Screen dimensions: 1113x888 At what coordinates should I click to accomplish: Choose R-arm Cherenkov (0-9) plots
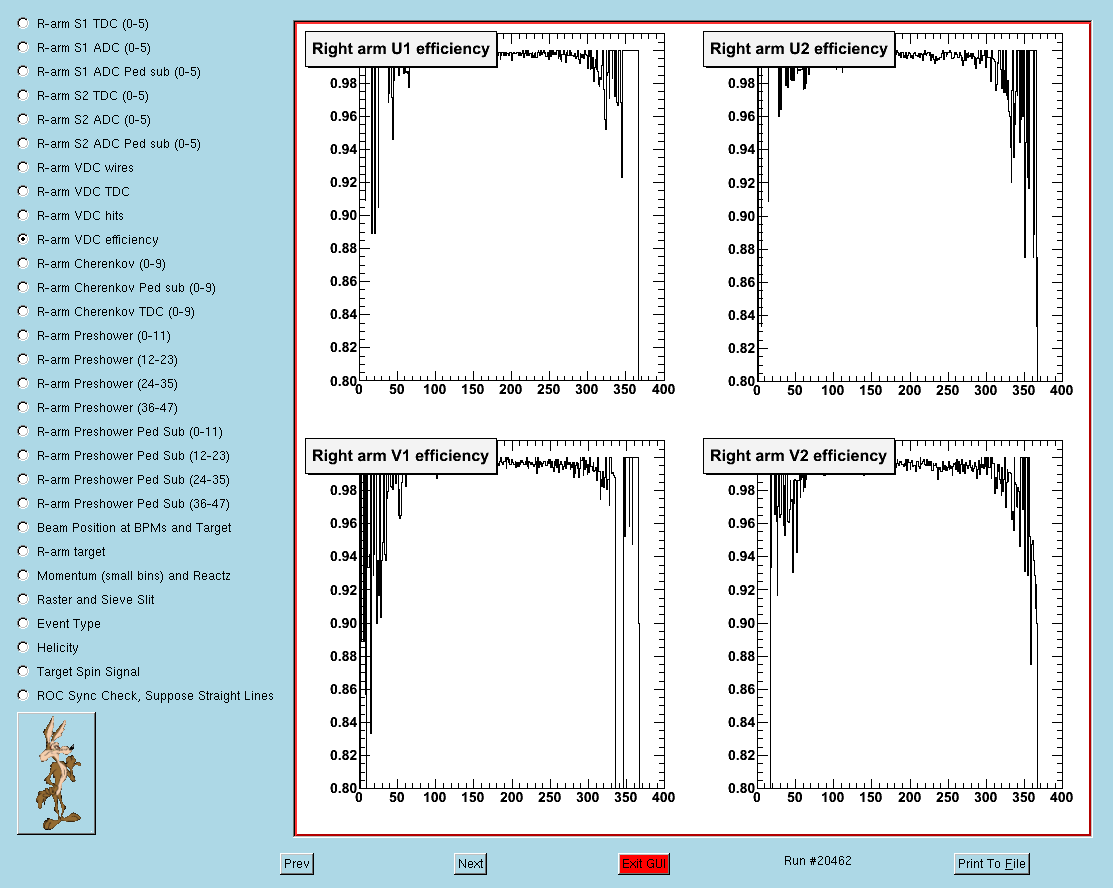point(23,263)
